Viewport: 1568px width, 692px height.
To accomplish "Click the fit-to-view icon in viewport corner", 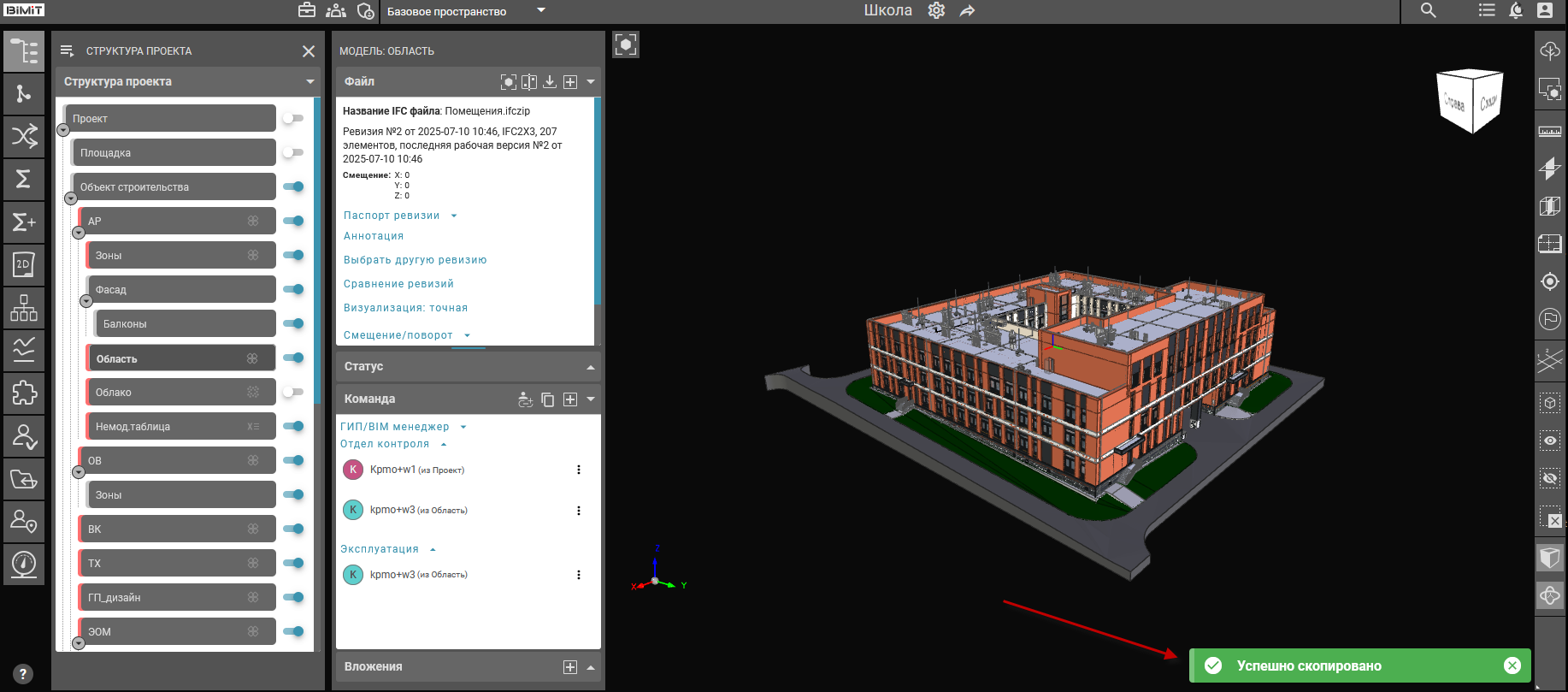I will coord(626,44).
